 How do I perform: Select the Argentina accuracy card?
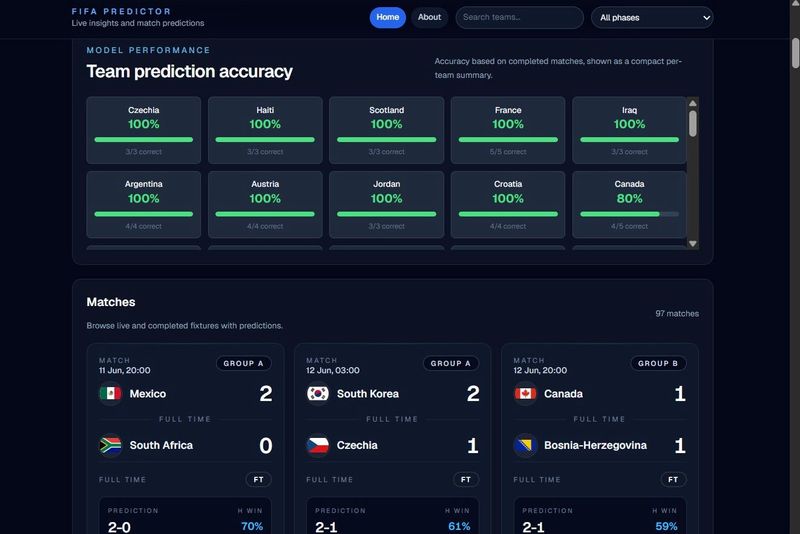pyautogui.click(x=143, y=205)
